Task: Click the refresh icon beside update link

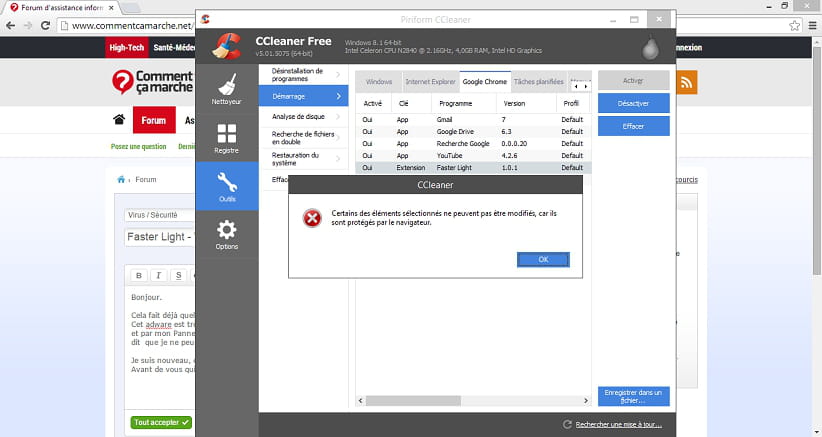Action: point(567,424)
